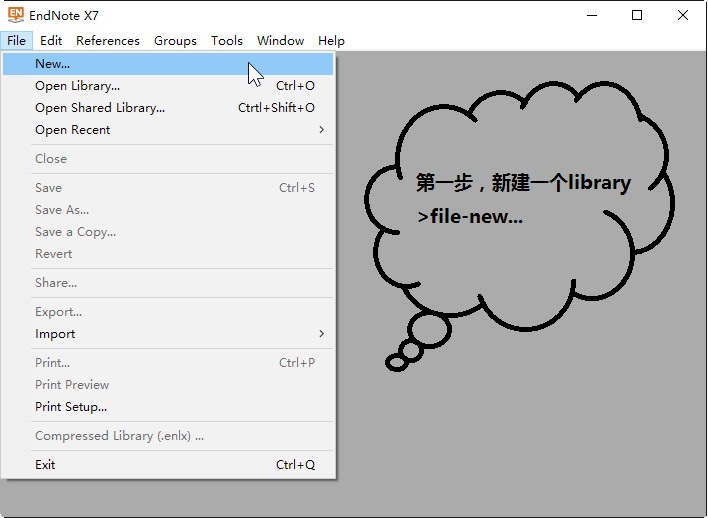Choose Open Library... from File menu
Viewport: 708px width, 518px height.
[168, 86]
